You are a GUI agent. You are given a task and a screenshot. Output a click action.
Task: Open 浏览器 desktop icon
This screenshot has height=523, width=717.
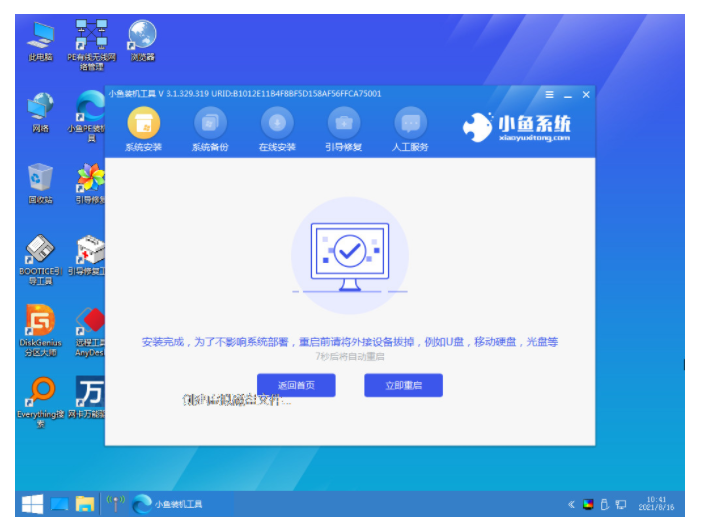coord(142,41)
